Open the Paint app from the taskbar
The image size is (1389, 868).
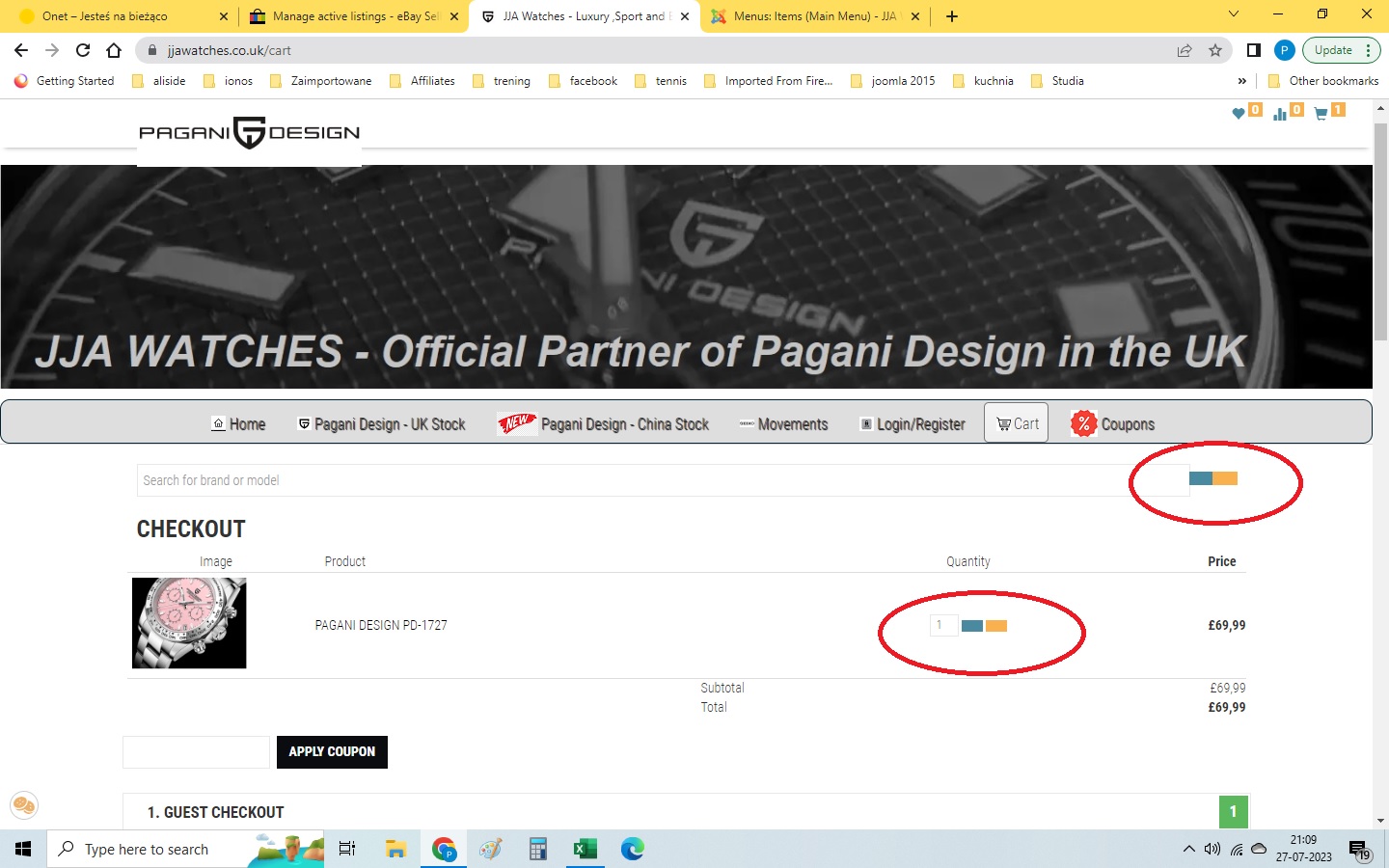click(491, 849)
